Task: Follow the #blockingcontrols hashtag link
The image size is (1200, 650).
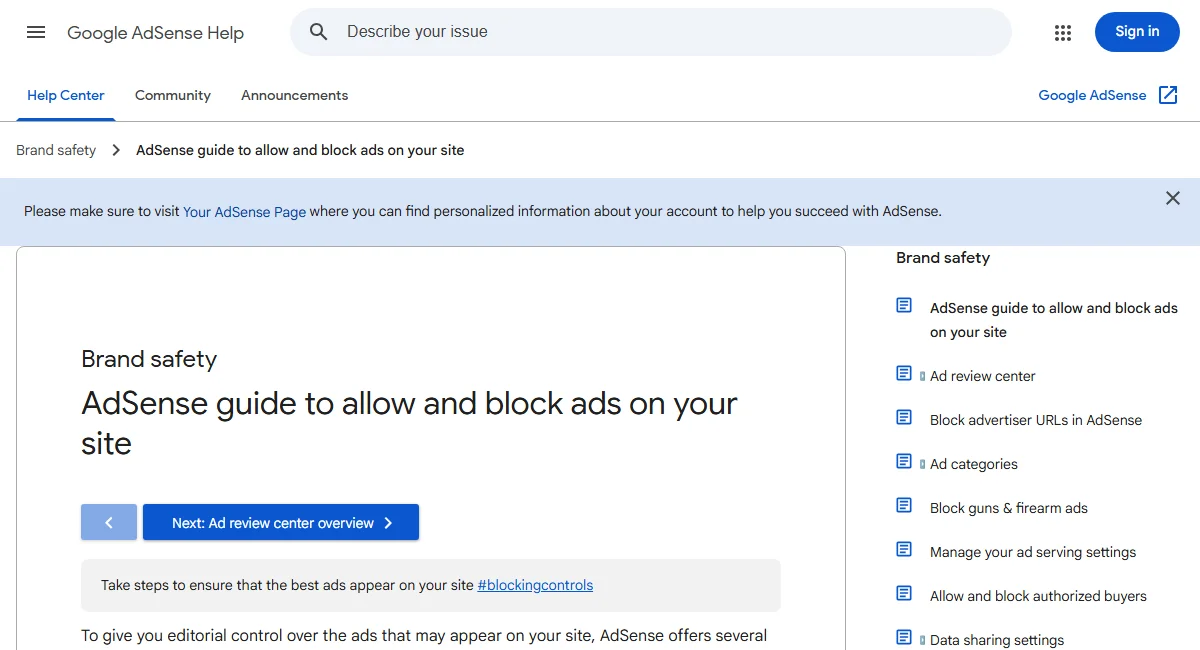Action: click(535, 585)
